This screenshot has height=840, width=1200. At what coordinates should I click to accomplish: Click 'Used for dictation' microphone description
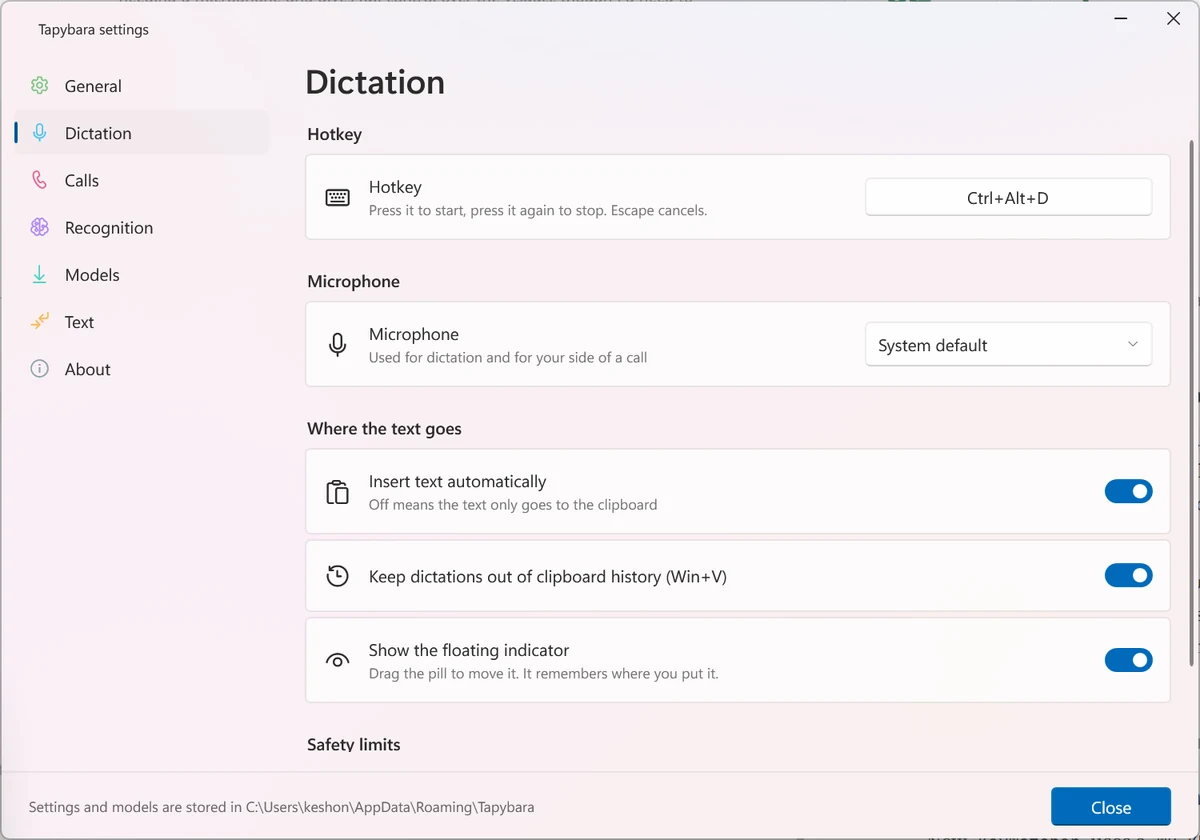508,357
